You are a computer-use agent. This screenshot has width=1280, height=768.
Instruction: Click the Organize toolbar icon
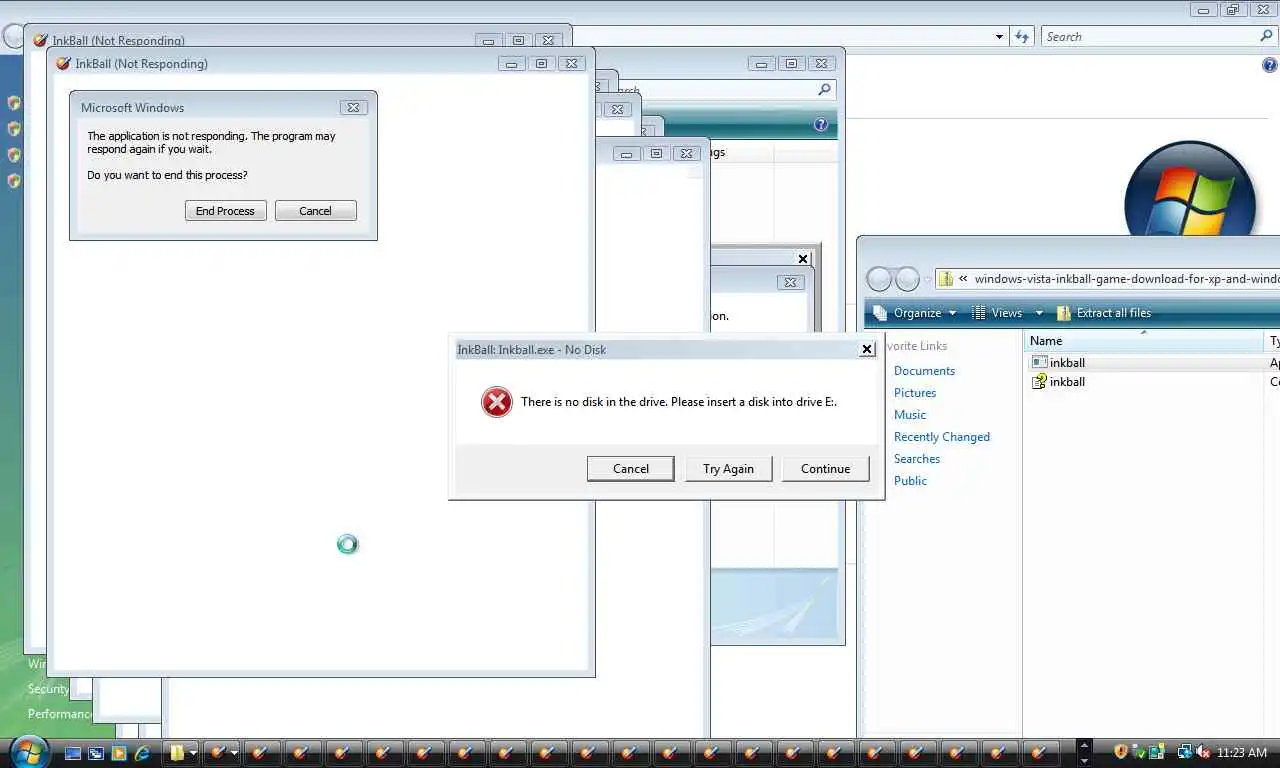(880, 313)
